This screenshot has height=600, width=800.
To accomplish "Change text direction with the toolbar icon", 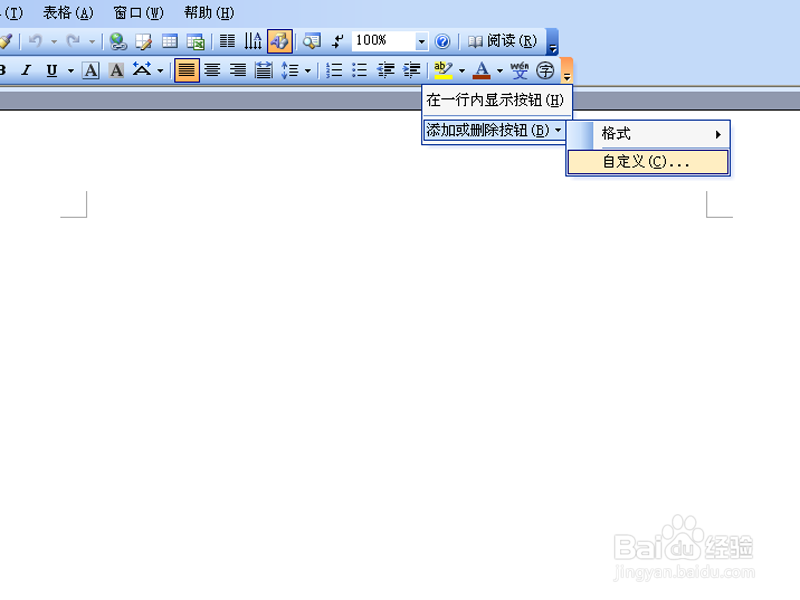I will click(253, 41).
